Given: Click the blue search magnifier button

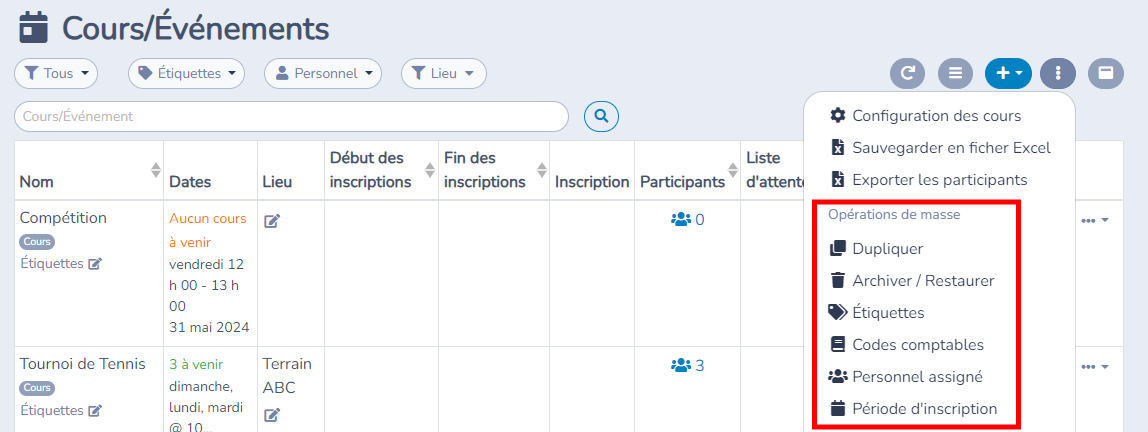Looking at the screenshot, I should click(x=601, y=116).
